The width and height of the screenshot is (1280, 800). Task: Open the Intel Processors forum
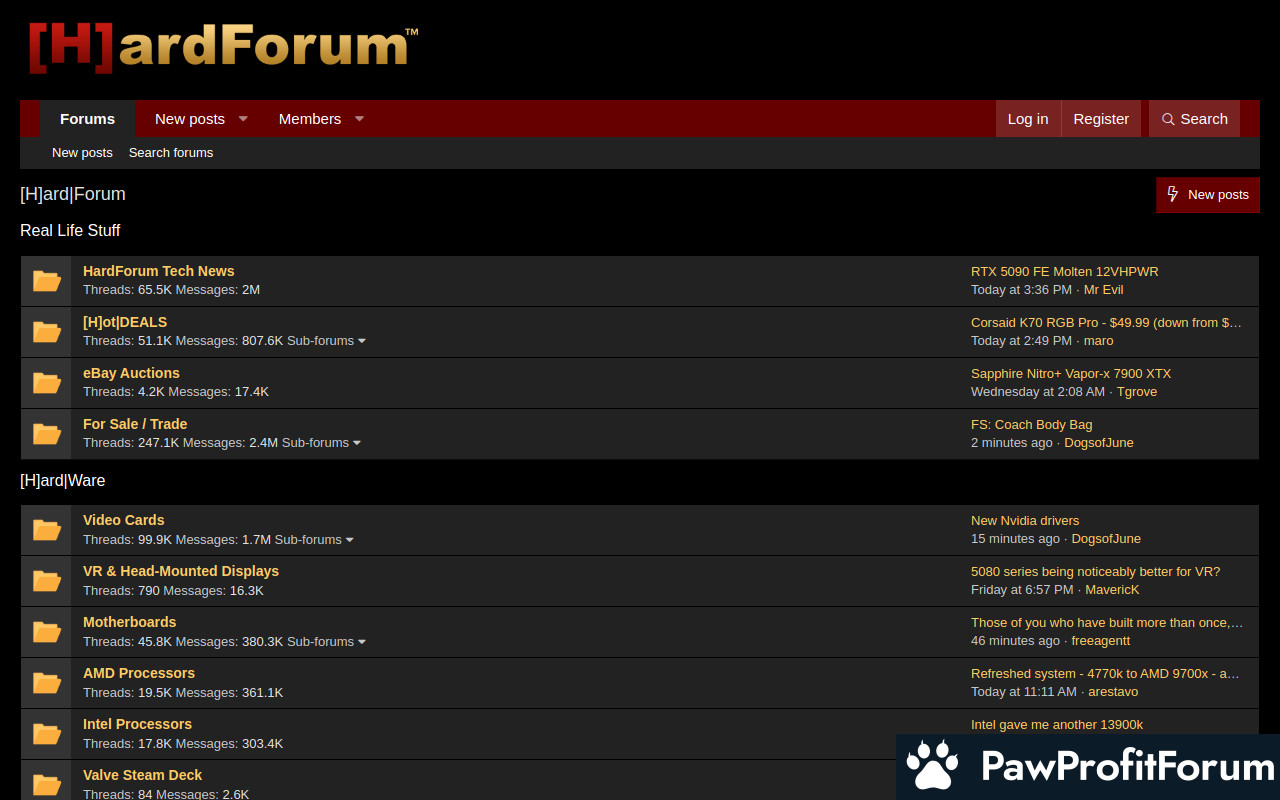pyautogui.click(x=137, y=724)
